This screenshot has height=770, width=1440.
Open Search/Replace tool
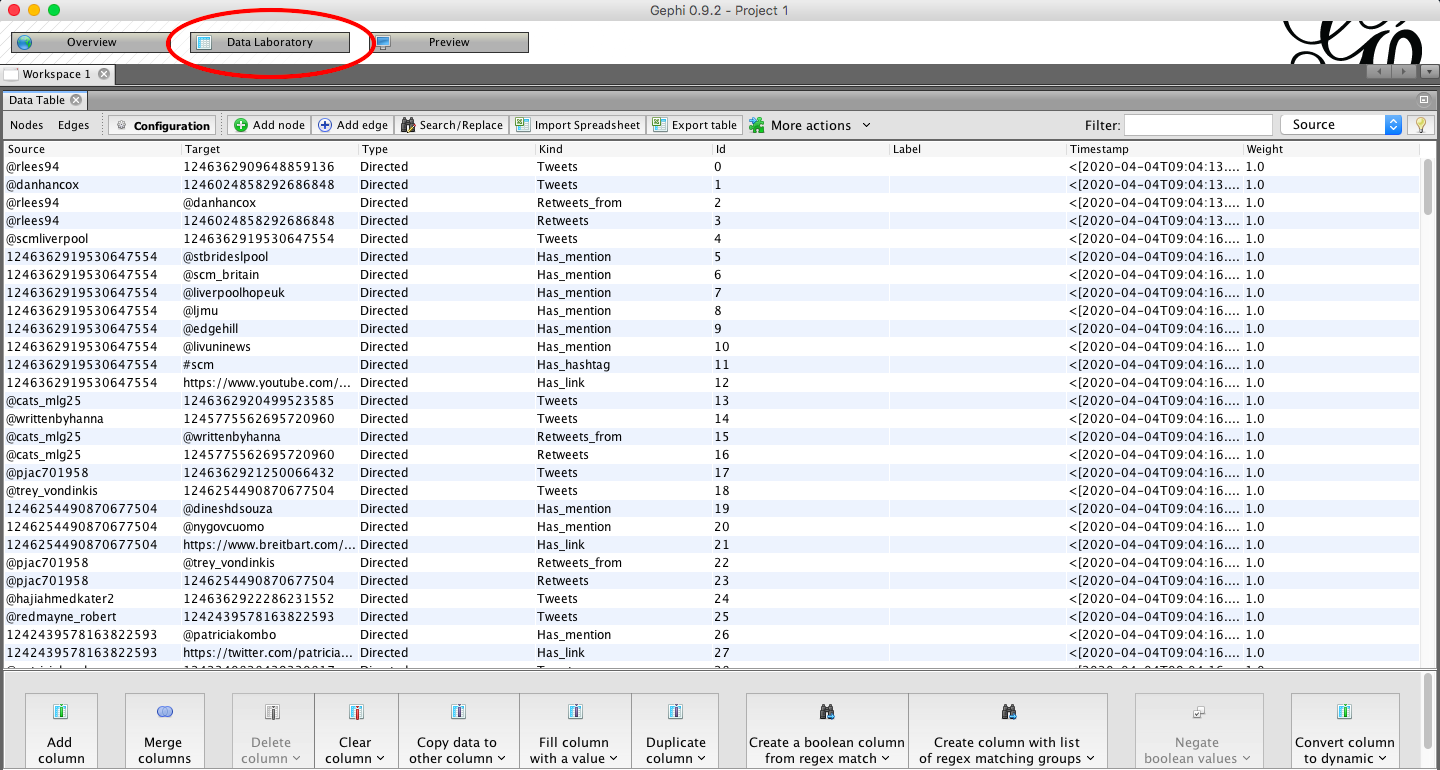click(x=451, y=125)
